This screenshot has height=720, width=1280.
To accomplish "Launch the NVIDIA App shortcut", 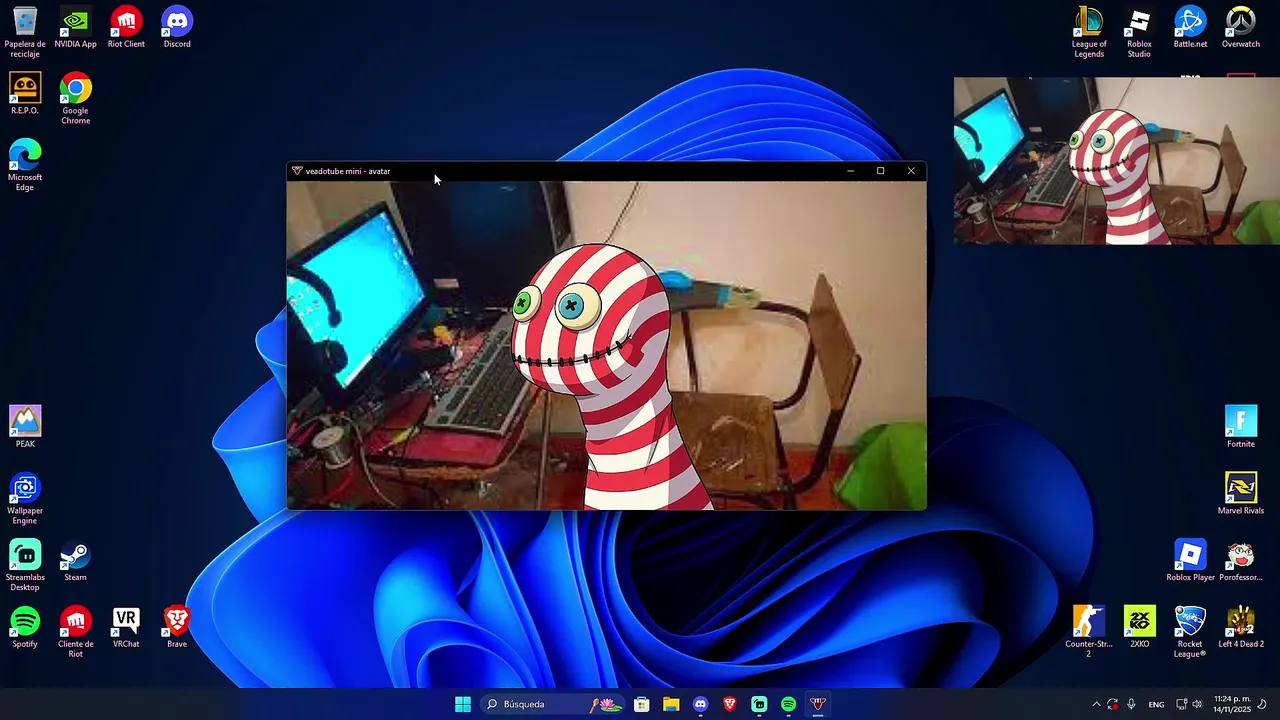I will tap(75, 27).
